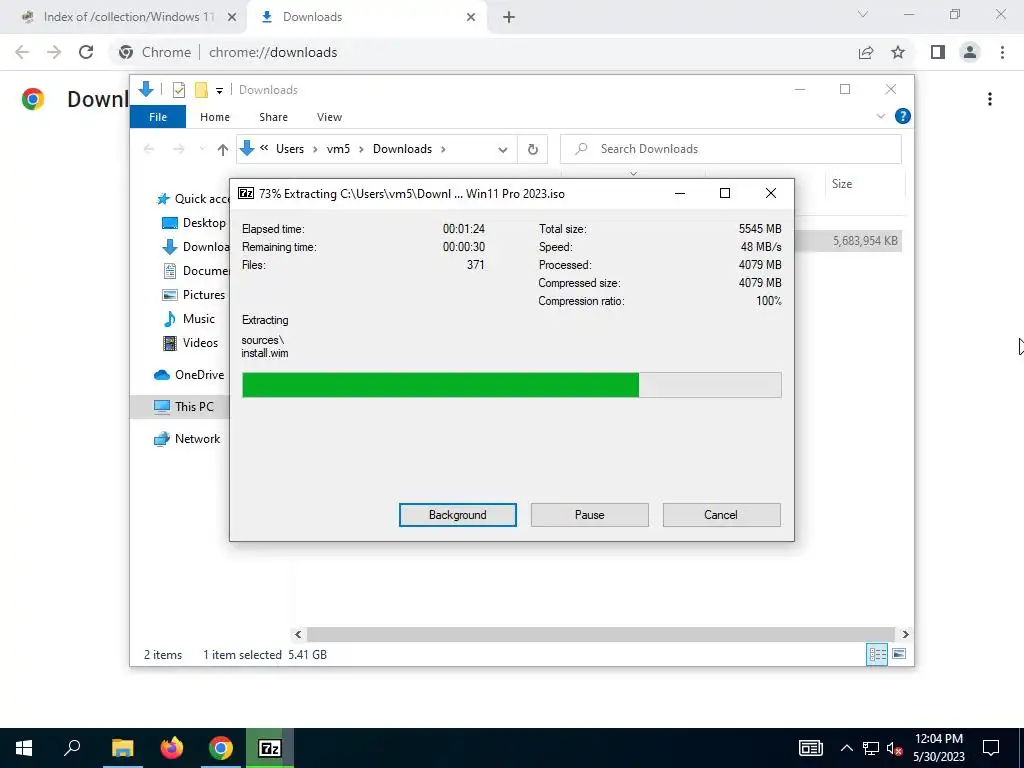1024x768 pixels.
Task: Open taskbar search
Action: coord(72,748)
